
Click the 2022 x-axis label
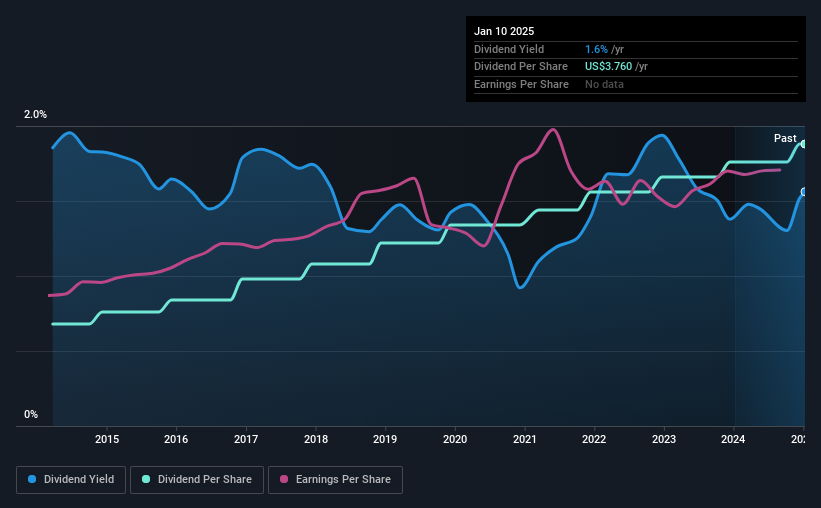click(x=594, y=439)
